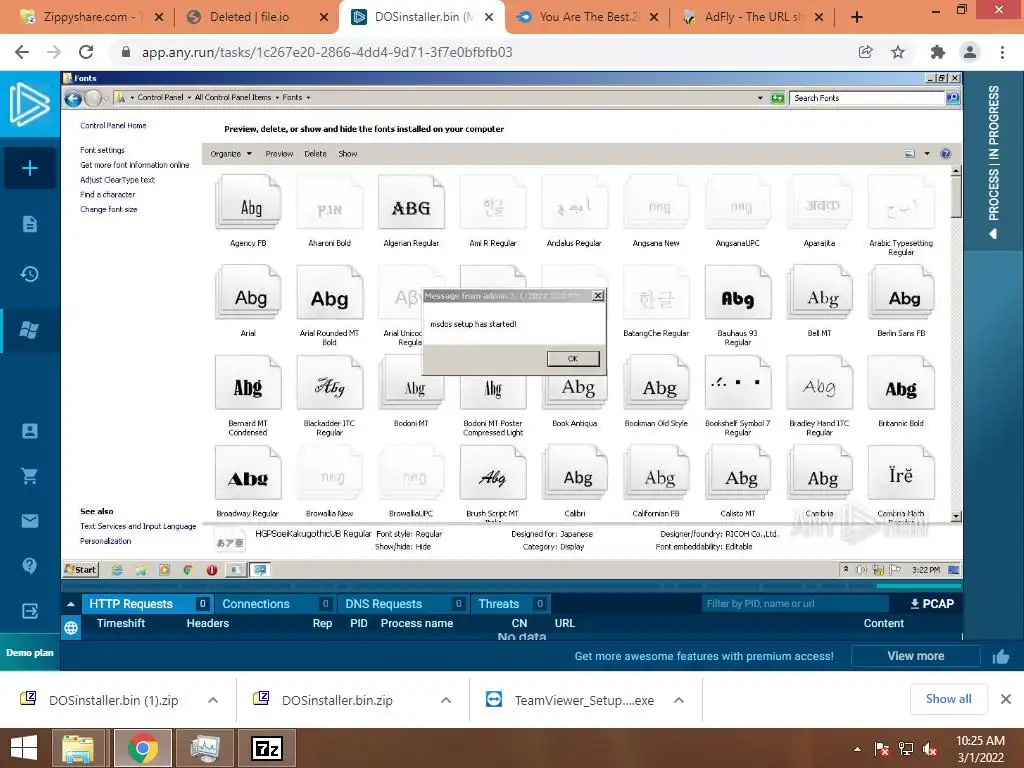Open Get more font information online link

pos(135,165)
